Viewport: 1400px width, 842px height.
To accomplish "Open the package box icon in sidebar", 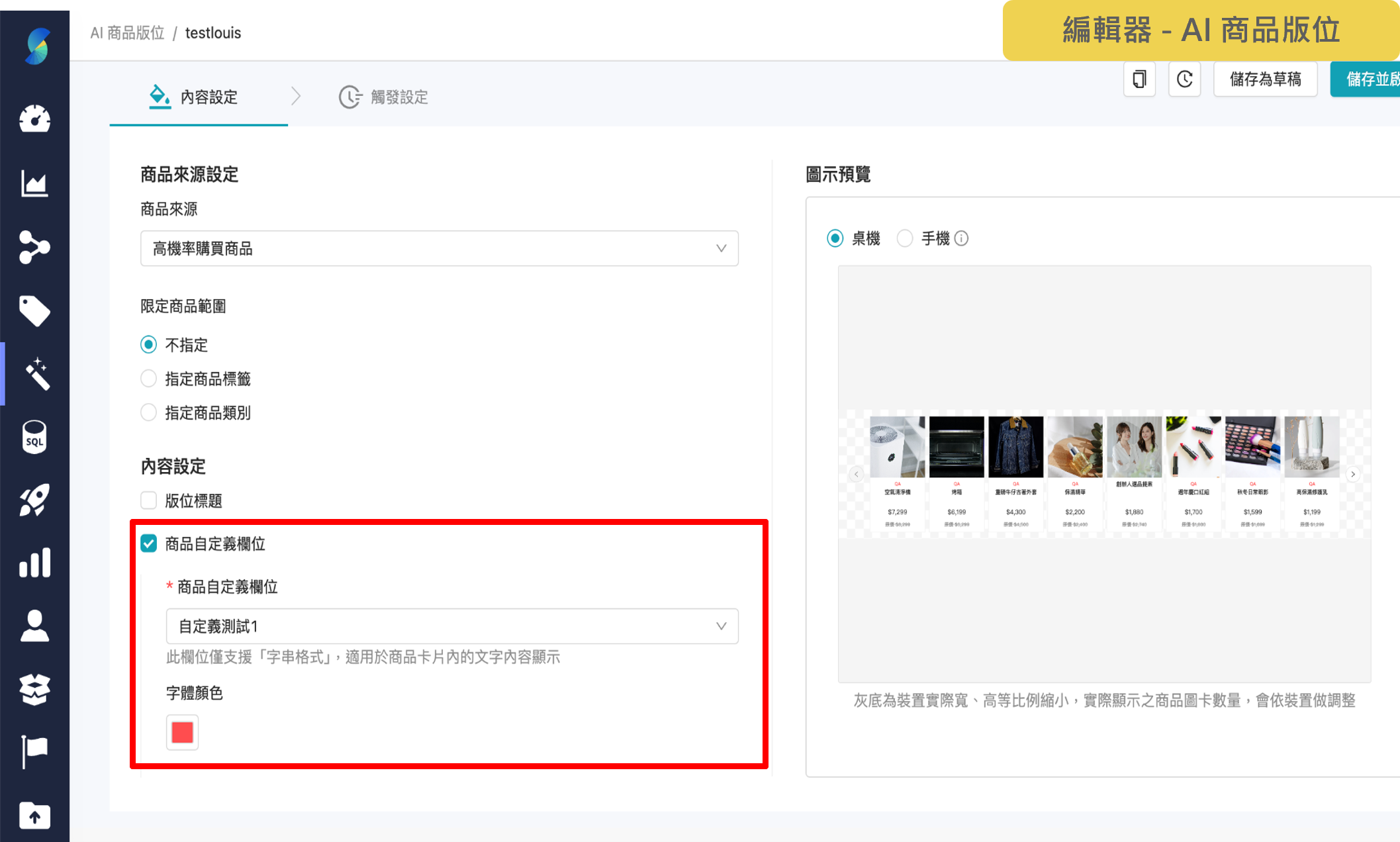I will 35,688.
